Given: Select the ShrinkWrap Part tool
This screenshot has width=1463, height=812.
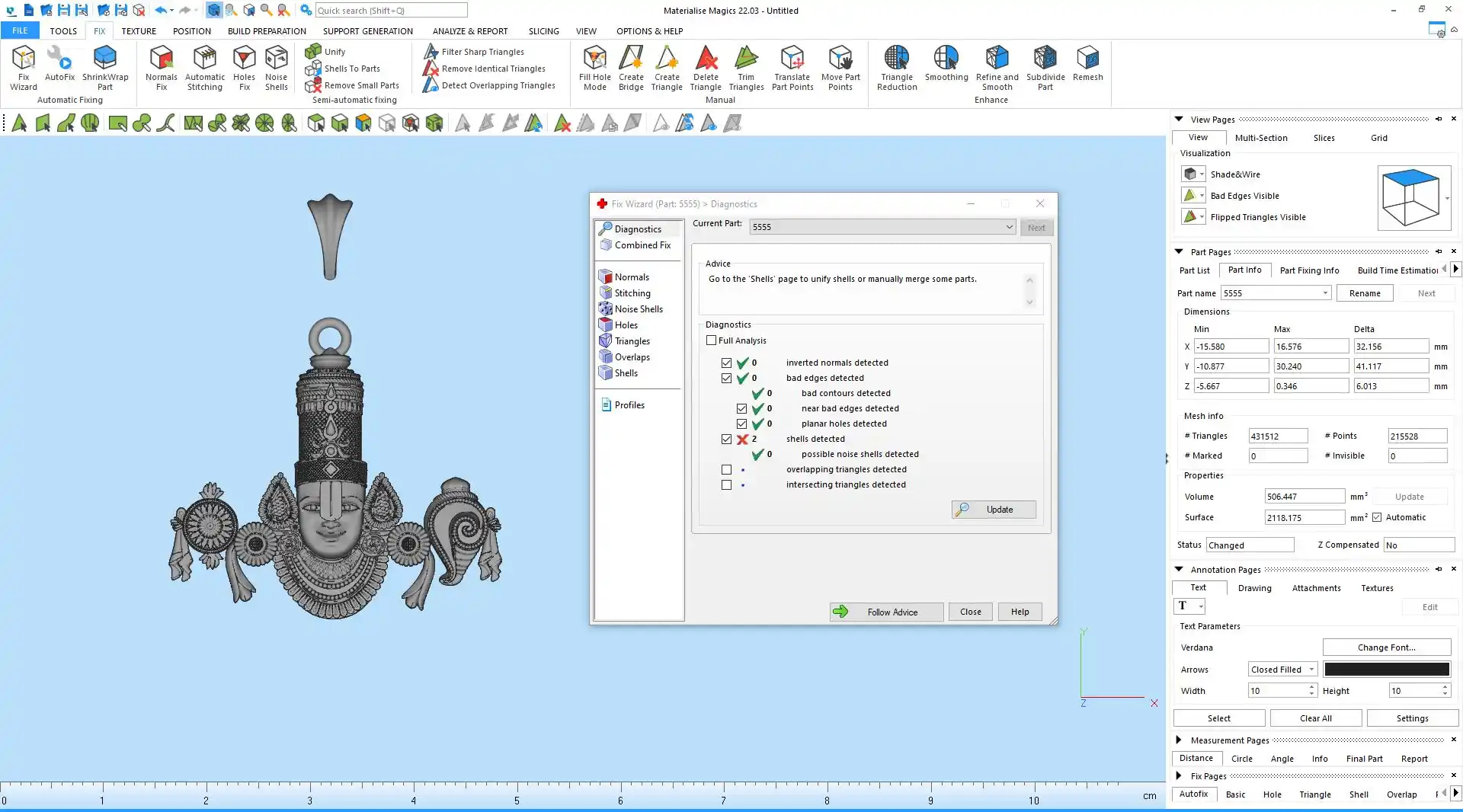Looking at the screenshot, I should click(105, 67).
